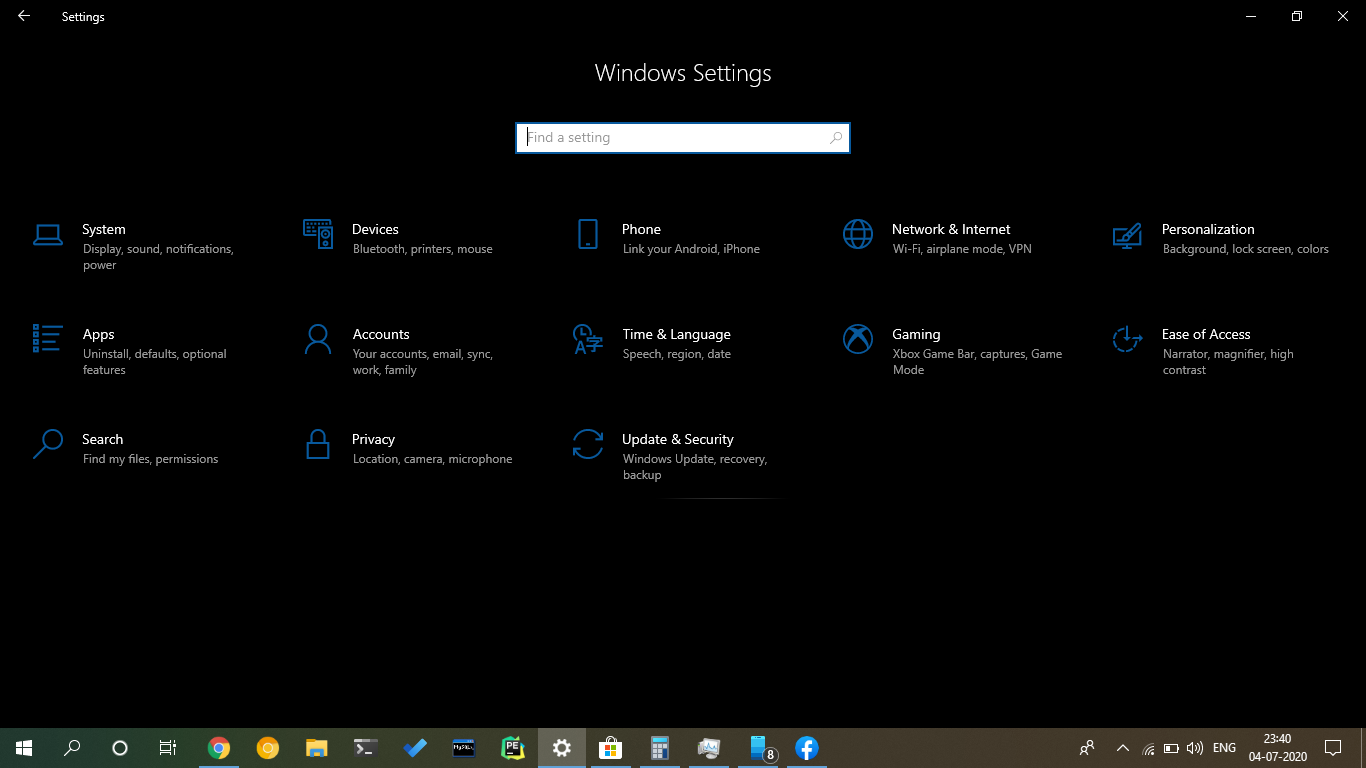The height and width of the screenshot is (768, 1366).
Task: Open Accounts person icon
Action: [318, 339]
